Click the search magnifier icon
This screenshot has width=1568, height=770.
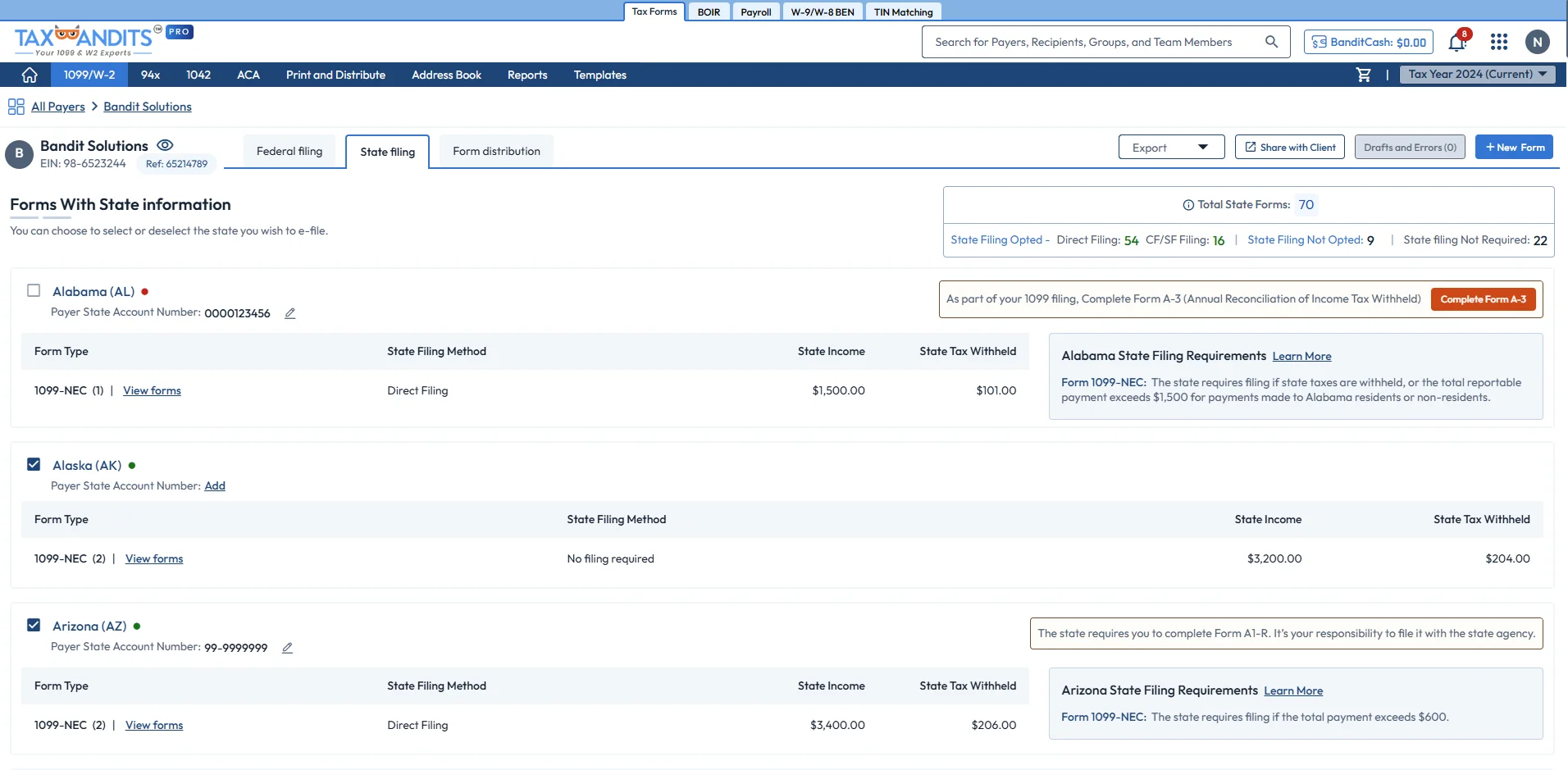[x=1271, y=42]
